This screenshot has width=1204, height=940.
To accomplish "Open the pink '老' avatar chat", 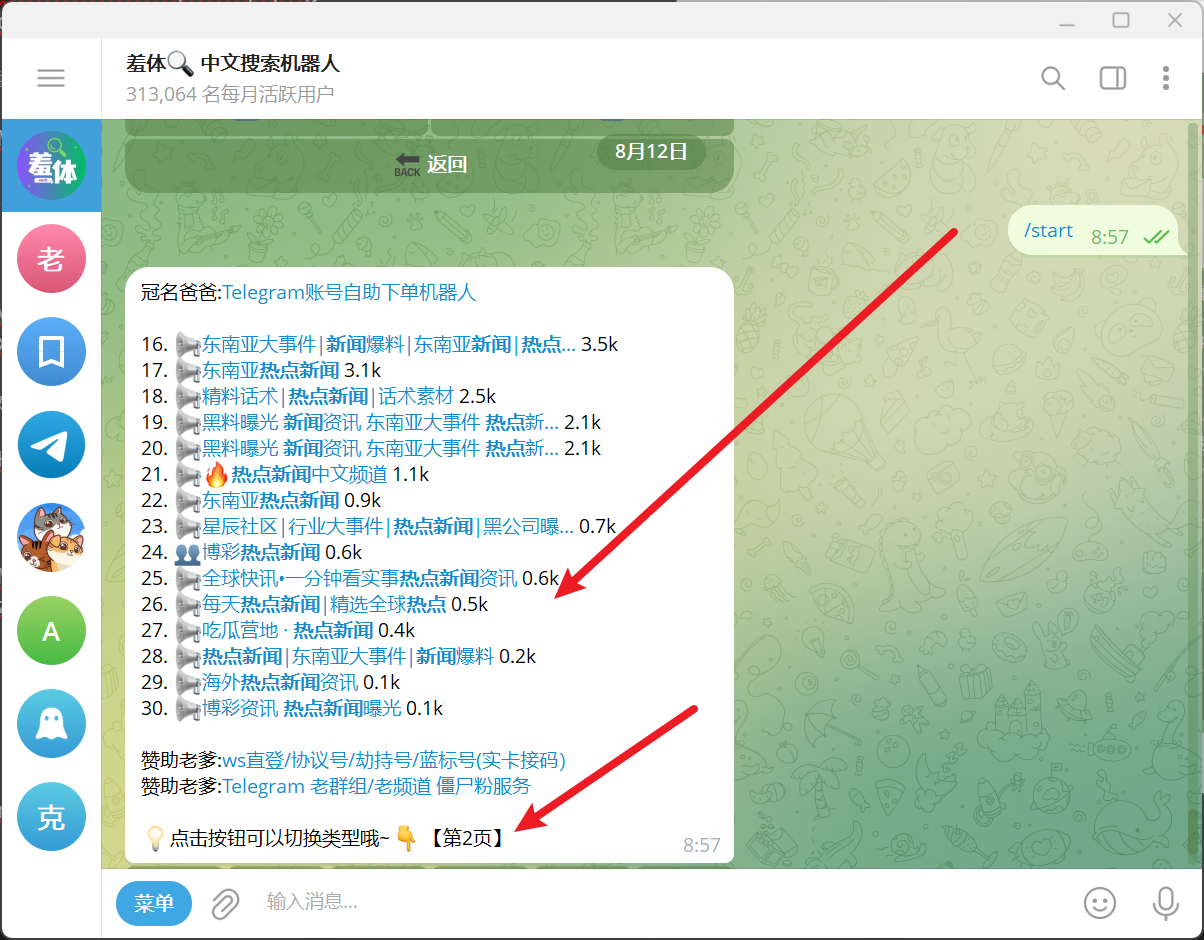I will (x=51, y=258).
